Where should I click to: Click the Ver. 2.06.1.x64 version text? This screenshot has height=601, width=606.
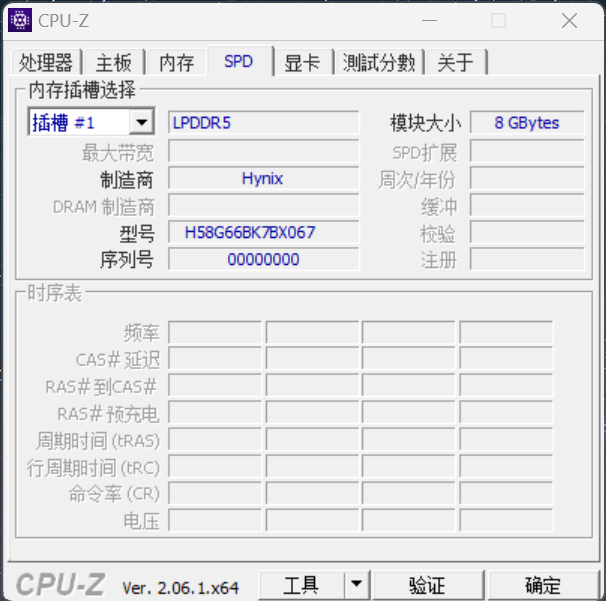pos(180,588)
